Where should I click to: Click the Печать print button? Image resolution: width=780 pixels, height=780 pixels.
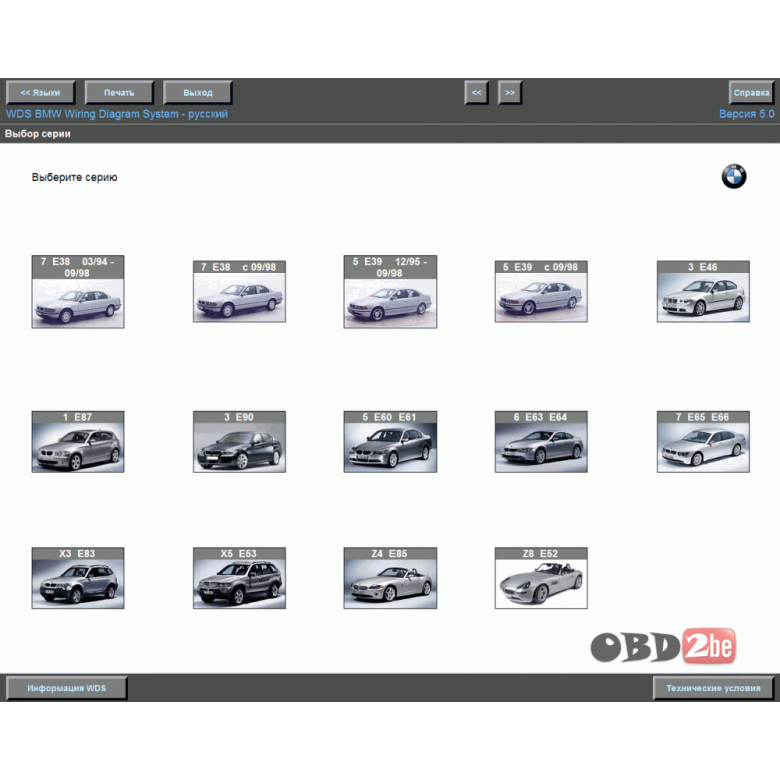coord(119,93)
